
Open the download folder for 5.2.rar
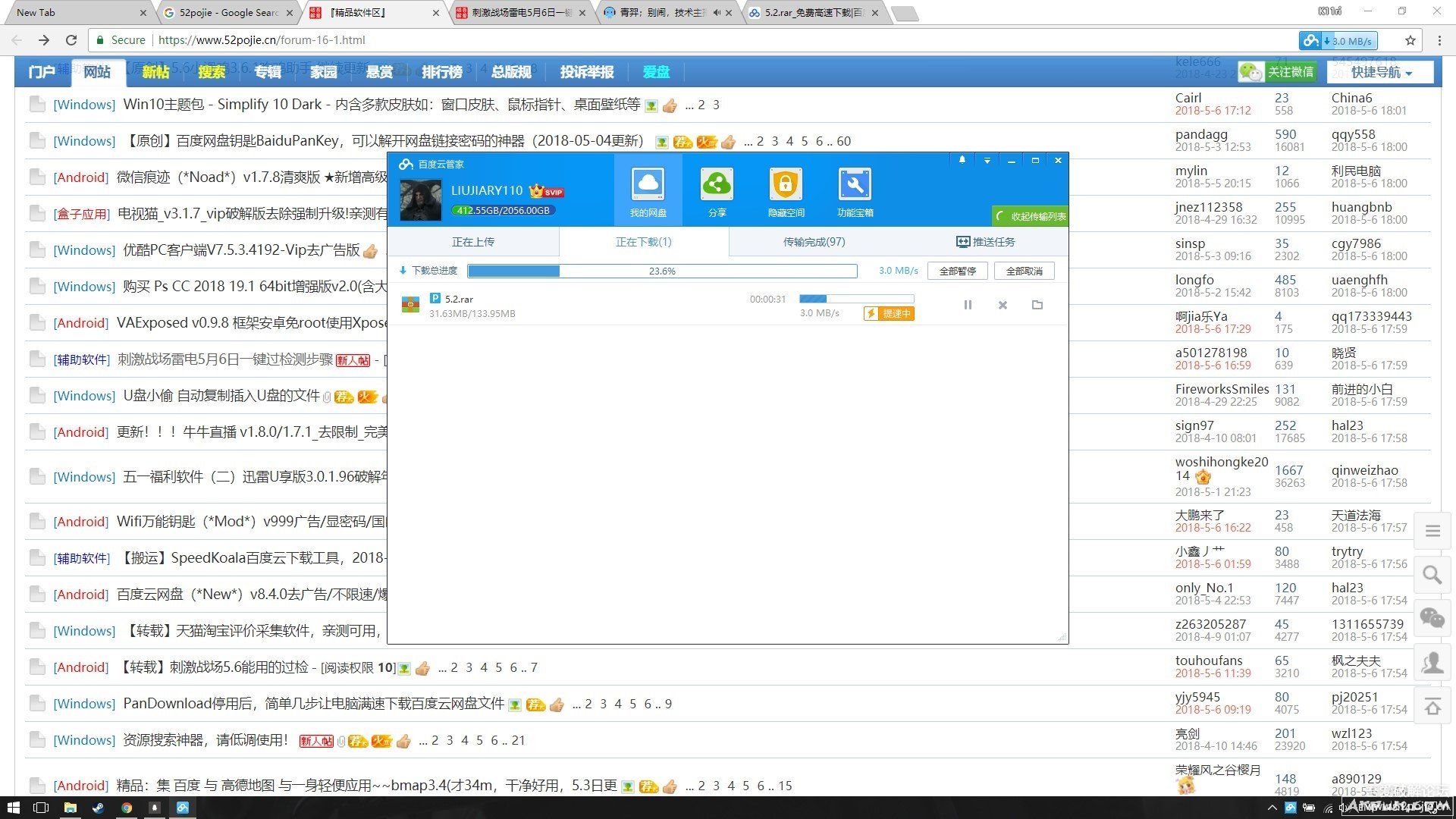pos(1037,304)
